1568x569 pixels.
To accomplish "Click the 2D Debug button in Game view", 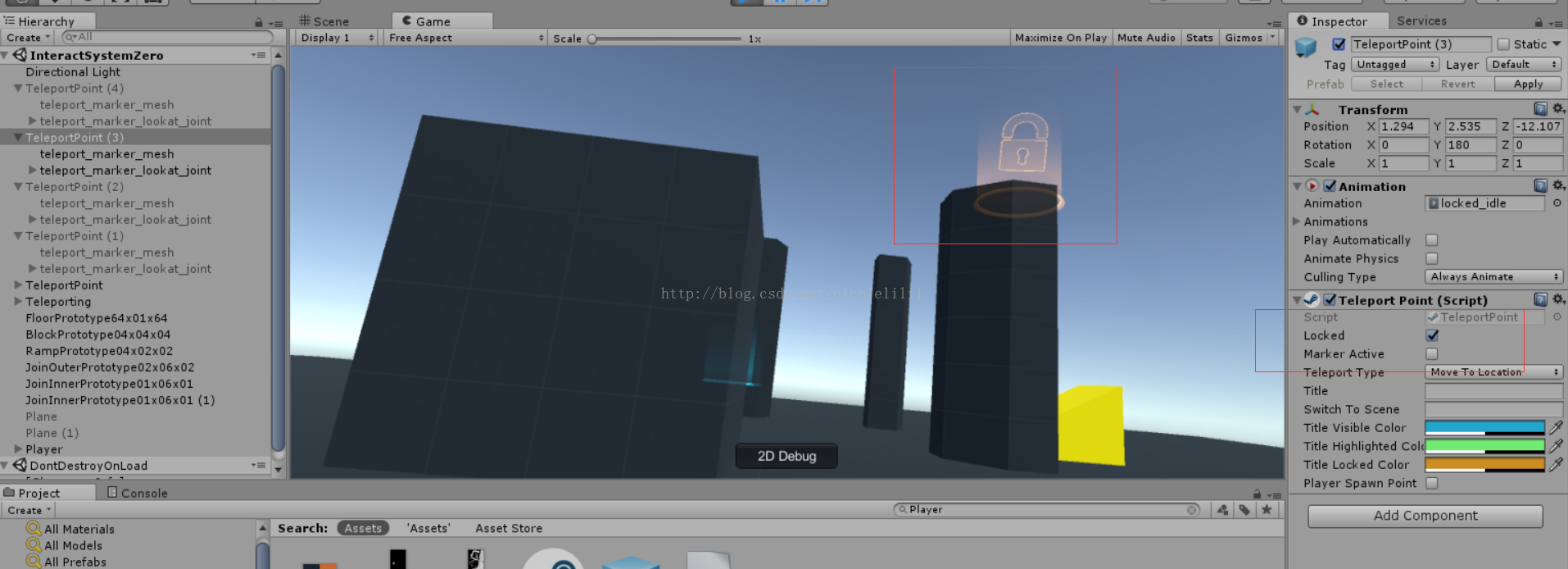I will 786,456.
